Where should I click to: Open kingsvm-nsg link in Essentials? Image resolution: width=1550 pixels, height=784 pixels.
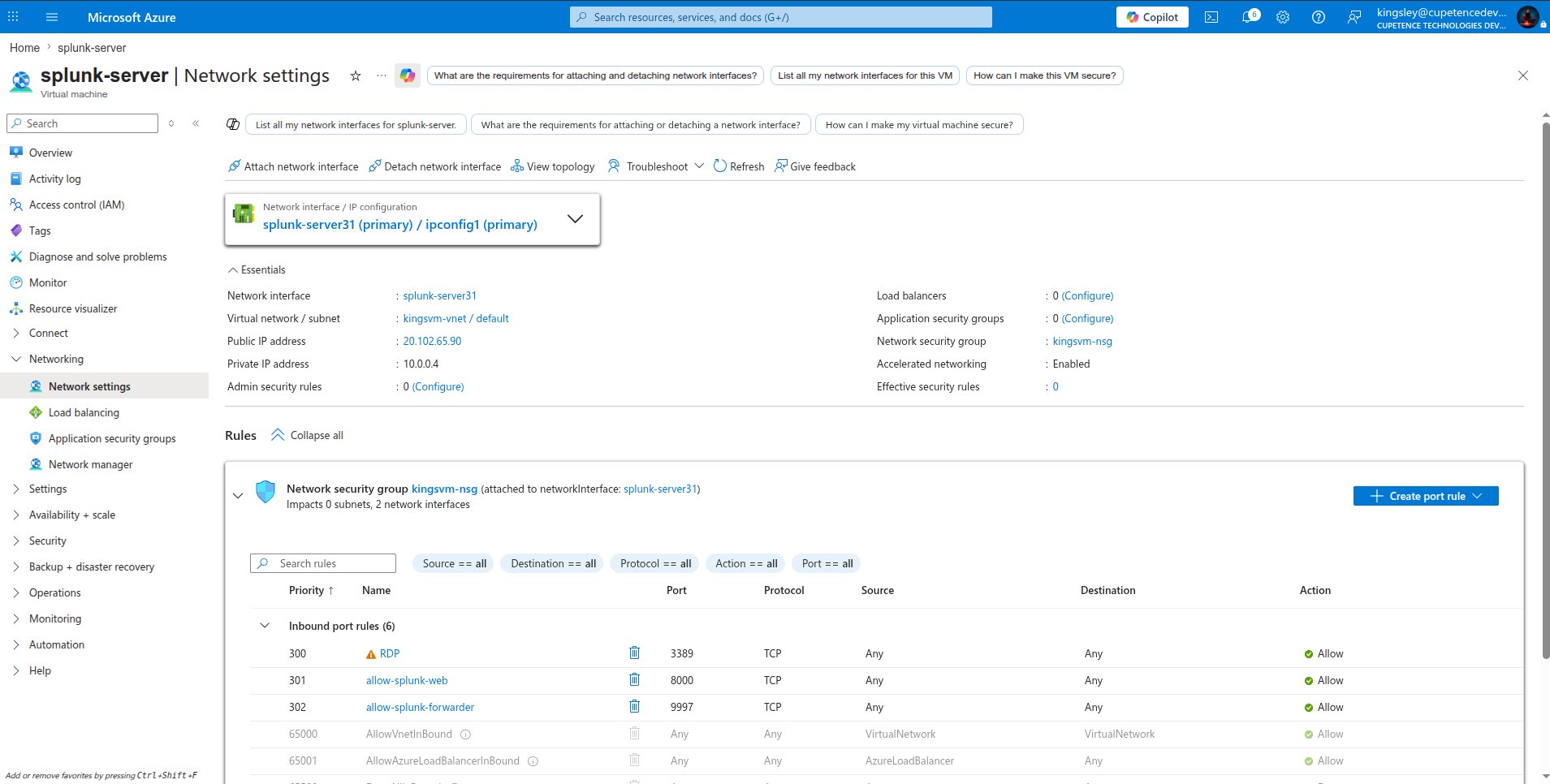1082,341
